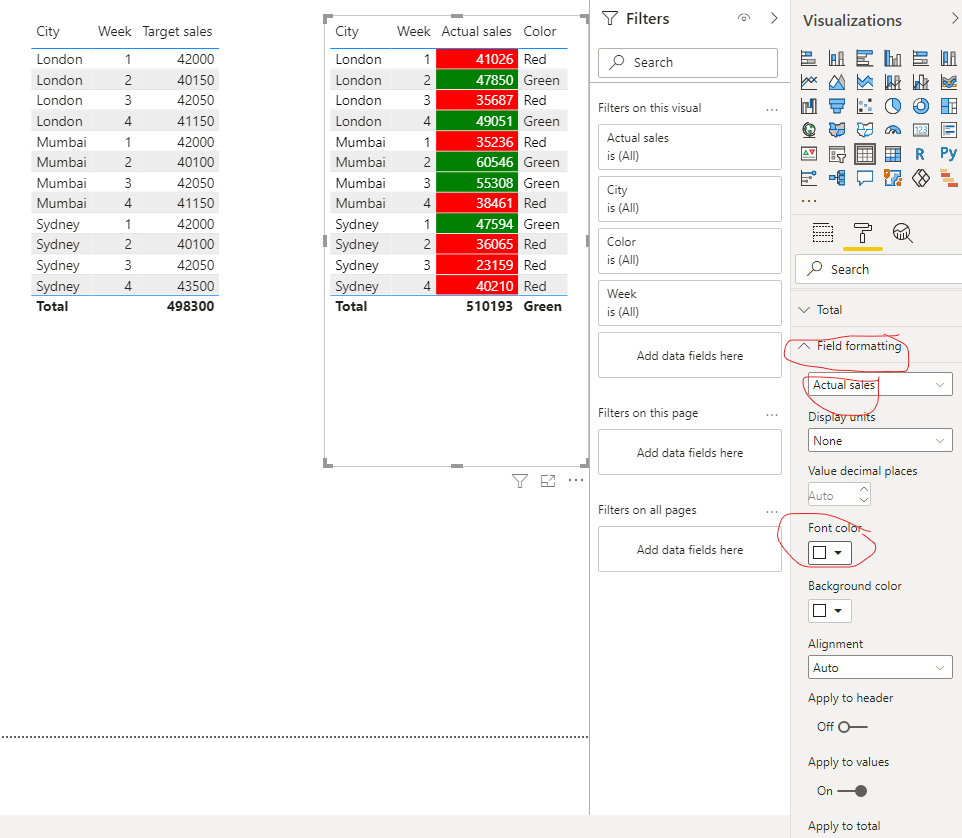Switch to the Format paint roller tab
The image size is (962, 838).
(863, 233)
